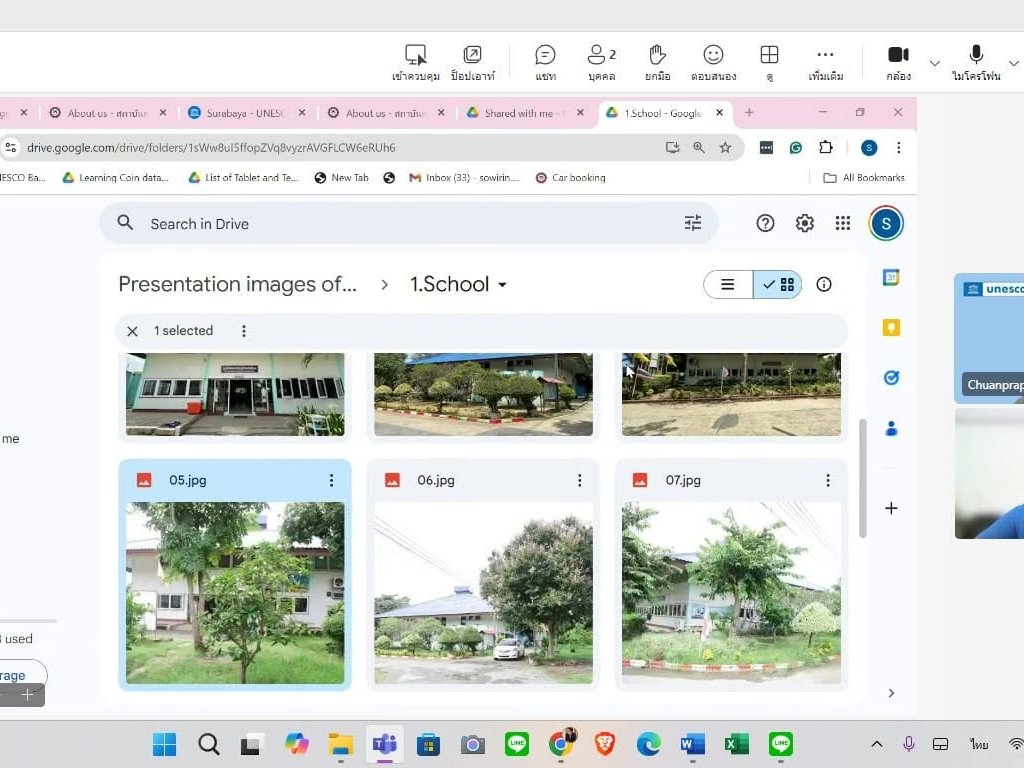1024x768 pixels.
Task: Open camera options dropdown arrow
Action: click(935, 63)
